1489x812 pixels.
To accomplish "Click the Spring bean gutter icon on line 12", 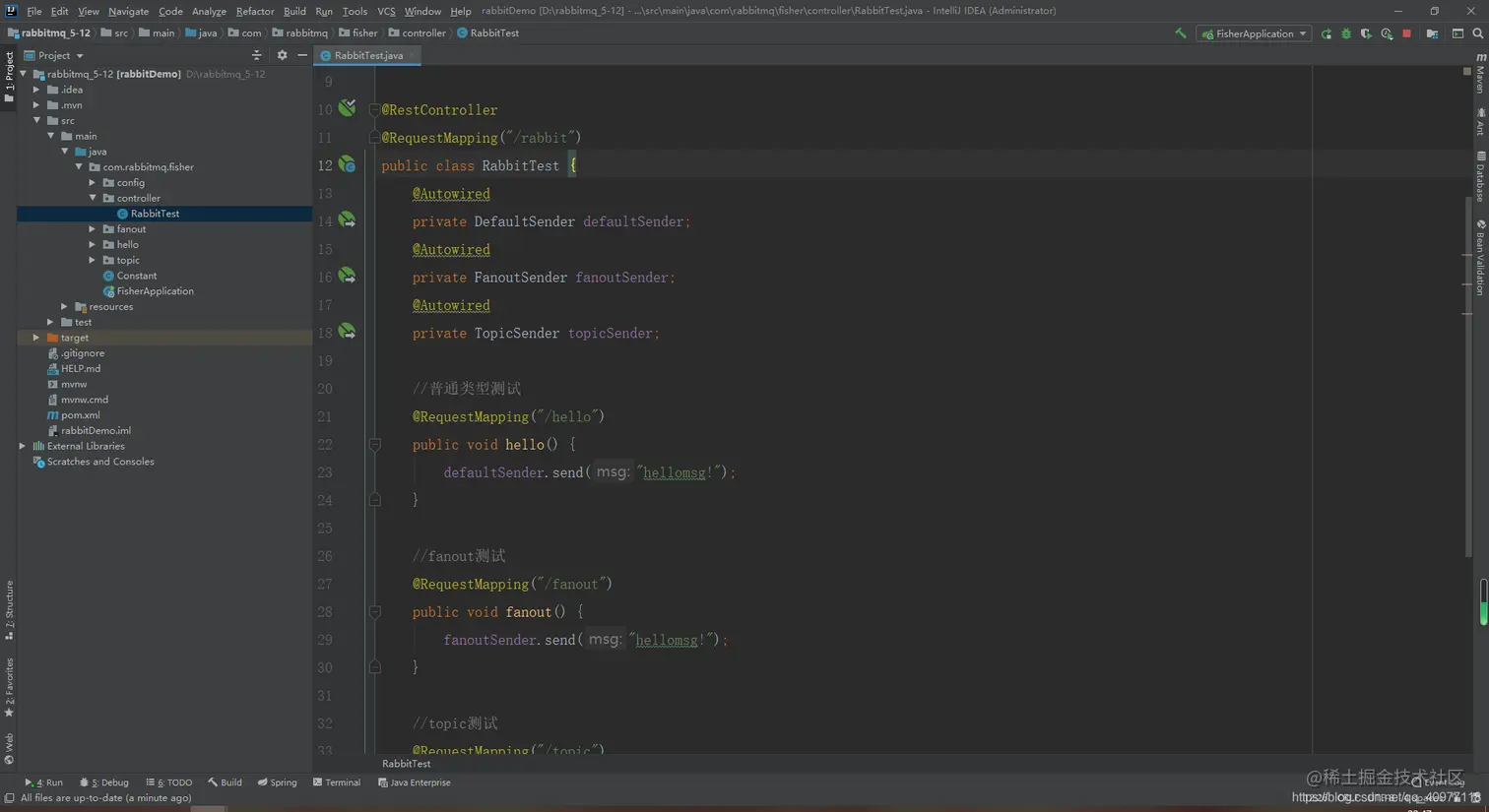I will coord(347,164).
